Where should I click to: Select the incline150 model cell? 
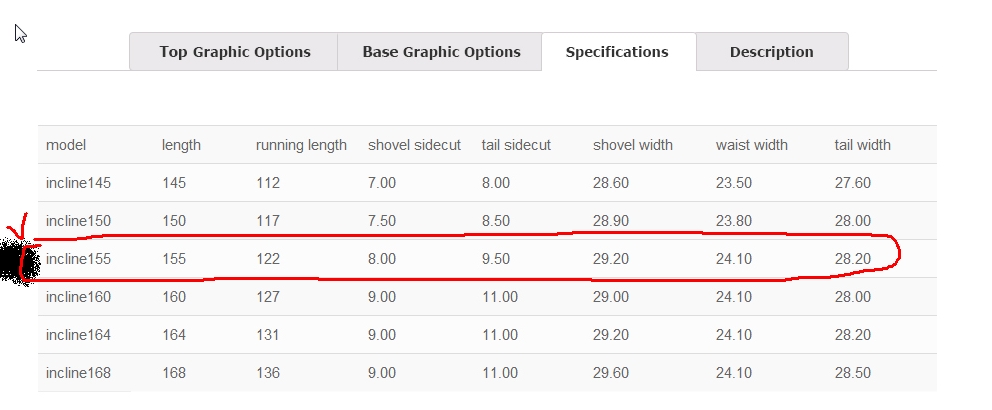click(x=78, y=221)
